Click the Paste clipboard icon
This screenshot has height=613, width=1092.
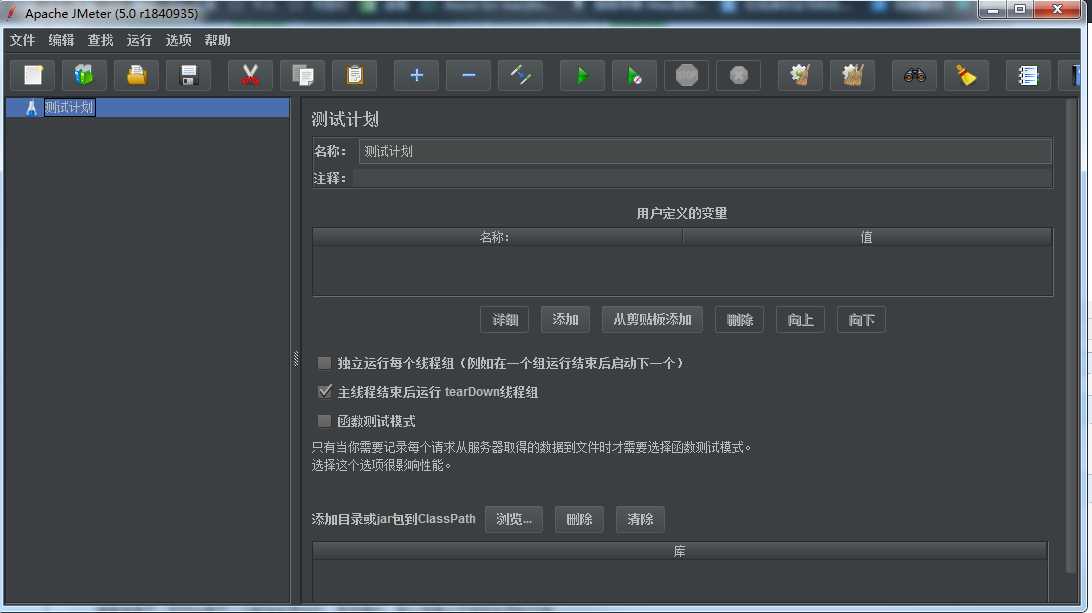coord(354,75)
